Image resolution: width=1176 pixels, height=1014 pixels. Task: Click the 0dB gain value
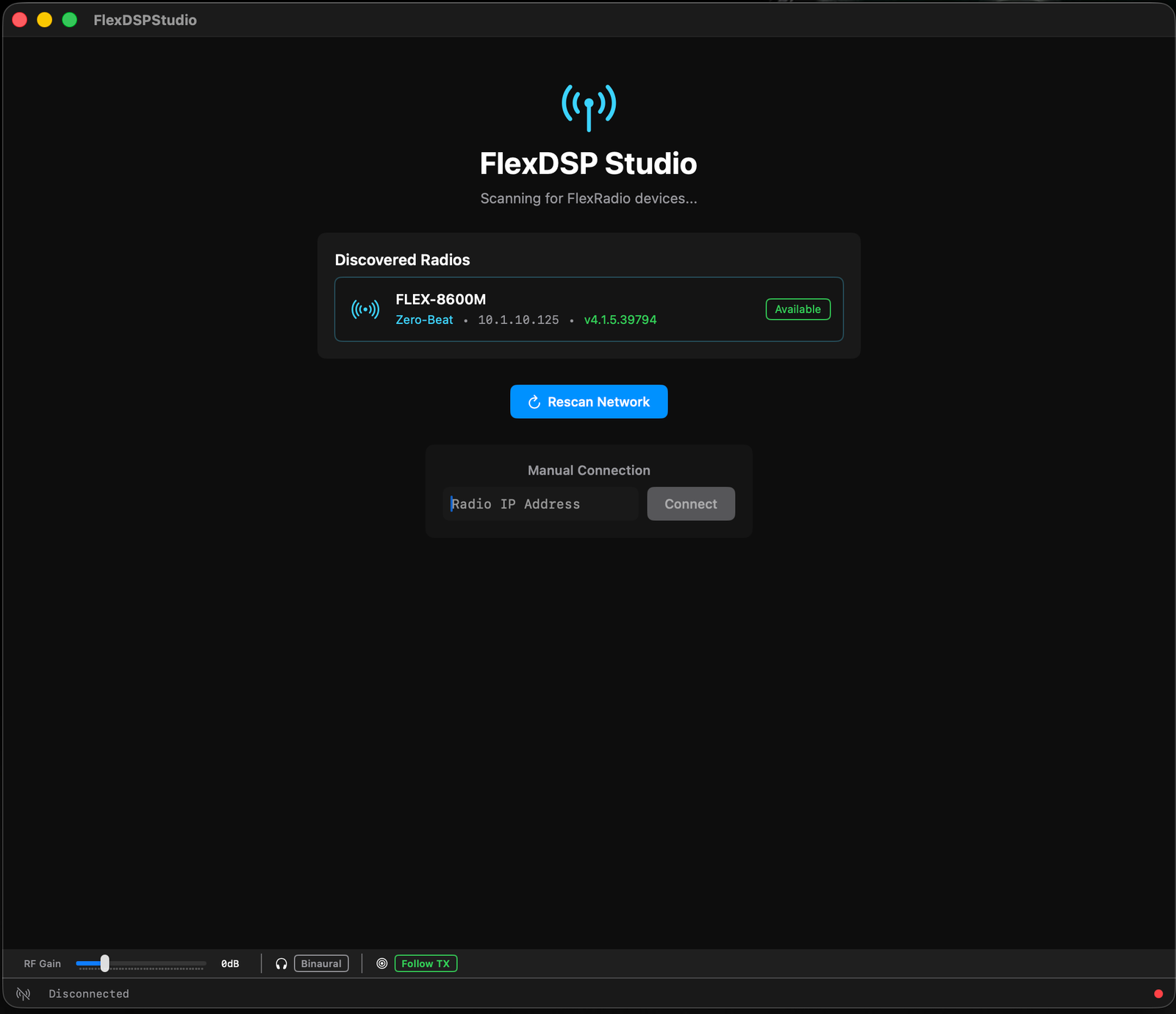(x=230, y=964)
